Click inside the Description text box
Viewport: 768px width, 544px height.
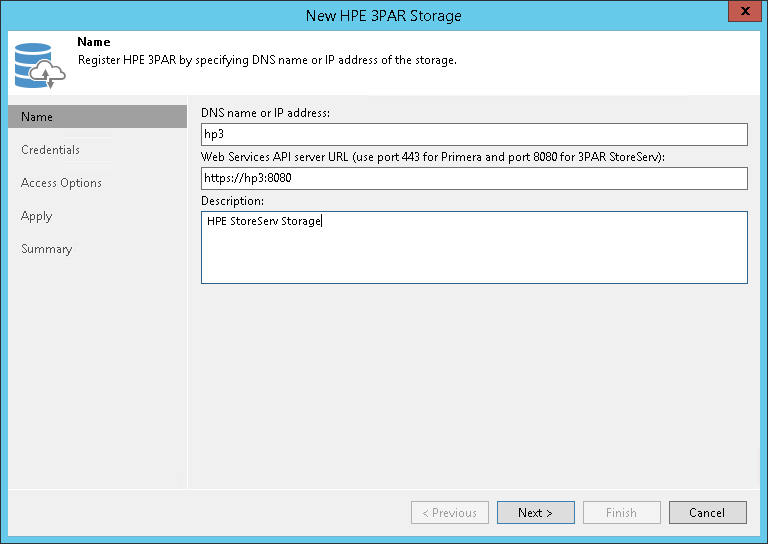coord(474,247)
